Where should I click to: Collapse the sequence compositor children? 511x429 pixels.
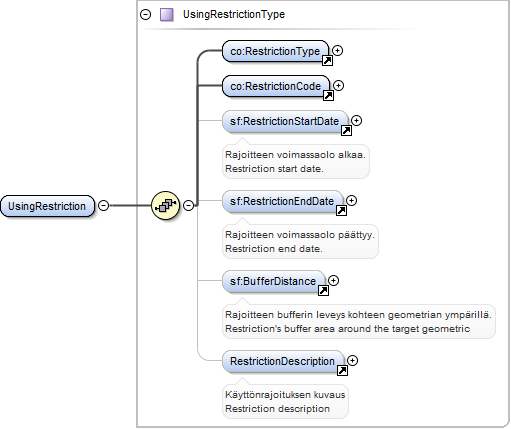(189, 205)
